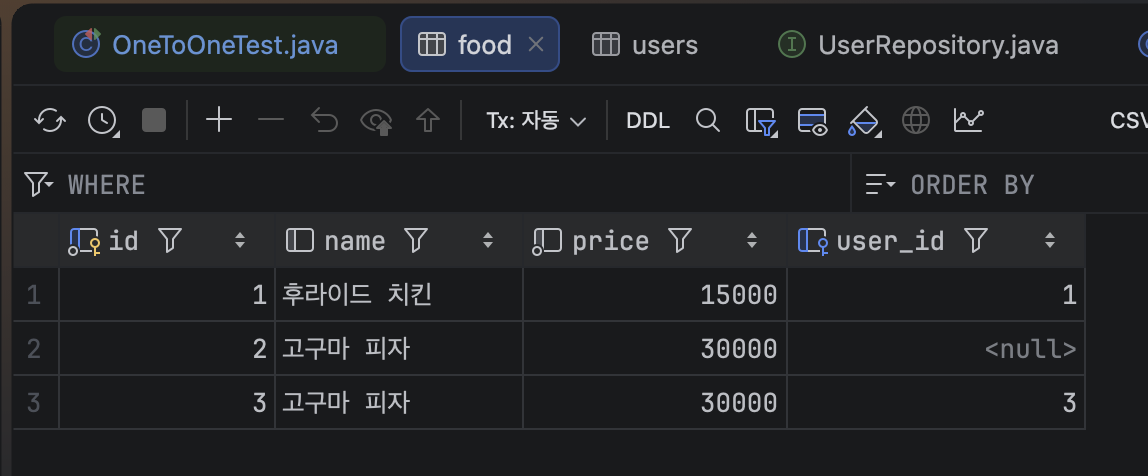Open the OneToOneTest.java tab

pos(219,45)
